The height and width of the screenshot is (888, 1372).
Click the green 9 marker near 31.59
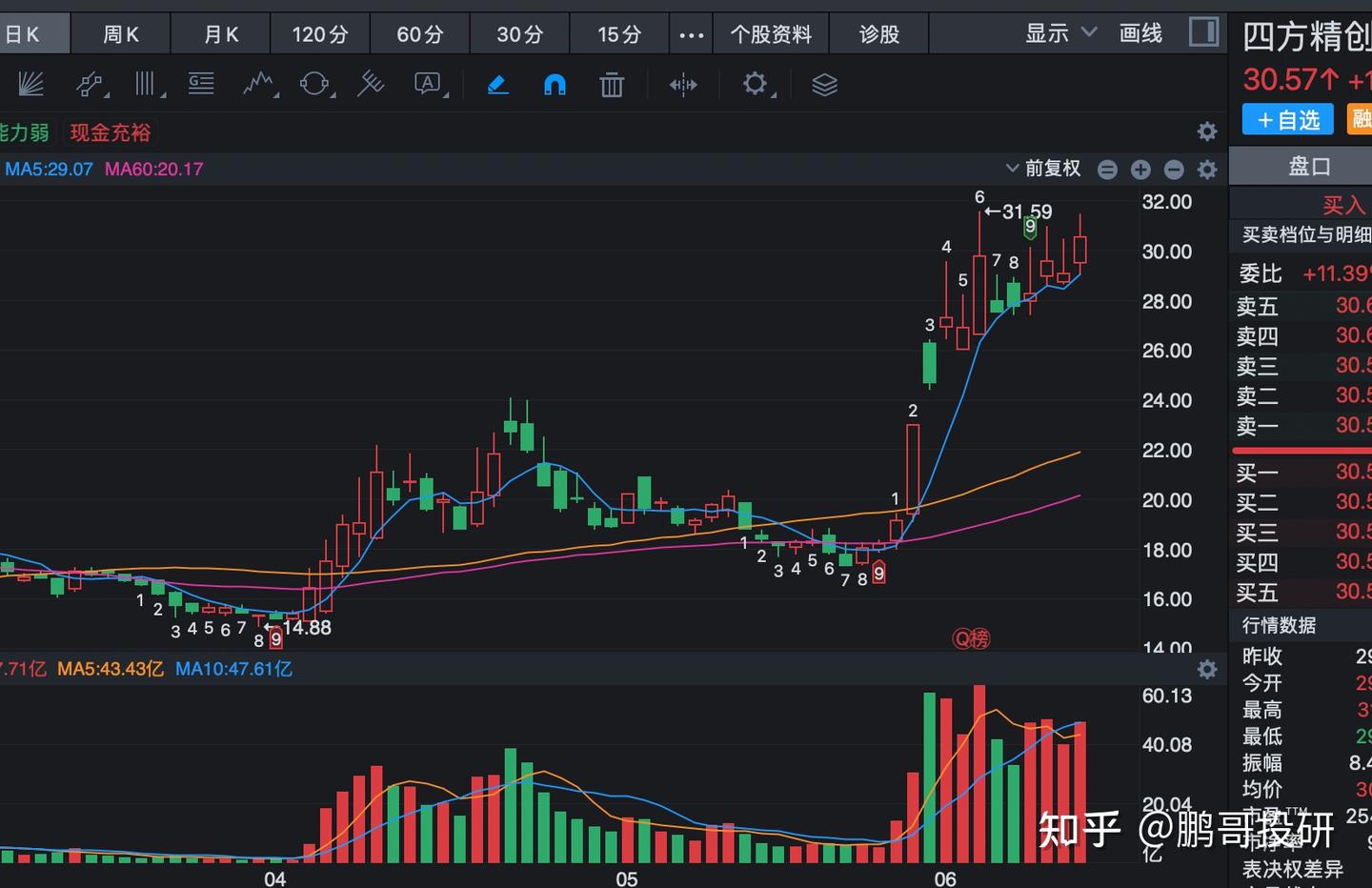pyautogui.click(x=1030, y=228)
